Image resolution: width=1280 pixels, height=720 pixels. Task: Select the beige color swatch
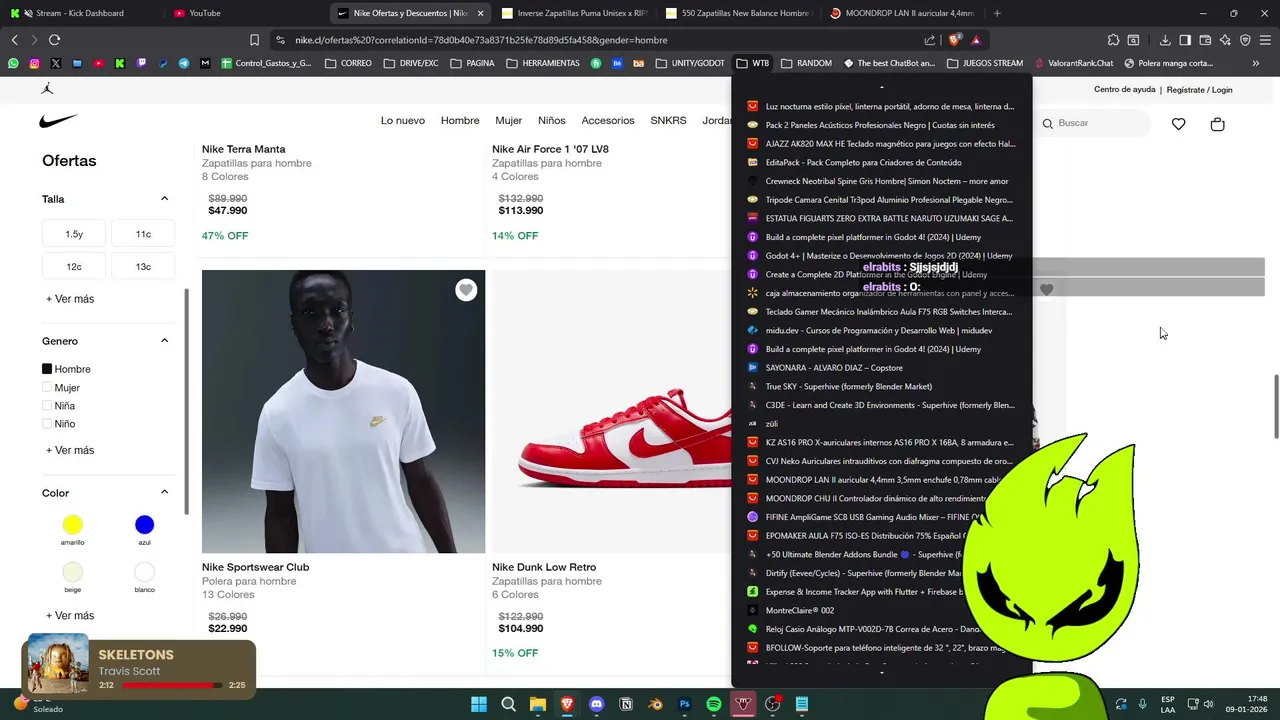tap(72, 572)
